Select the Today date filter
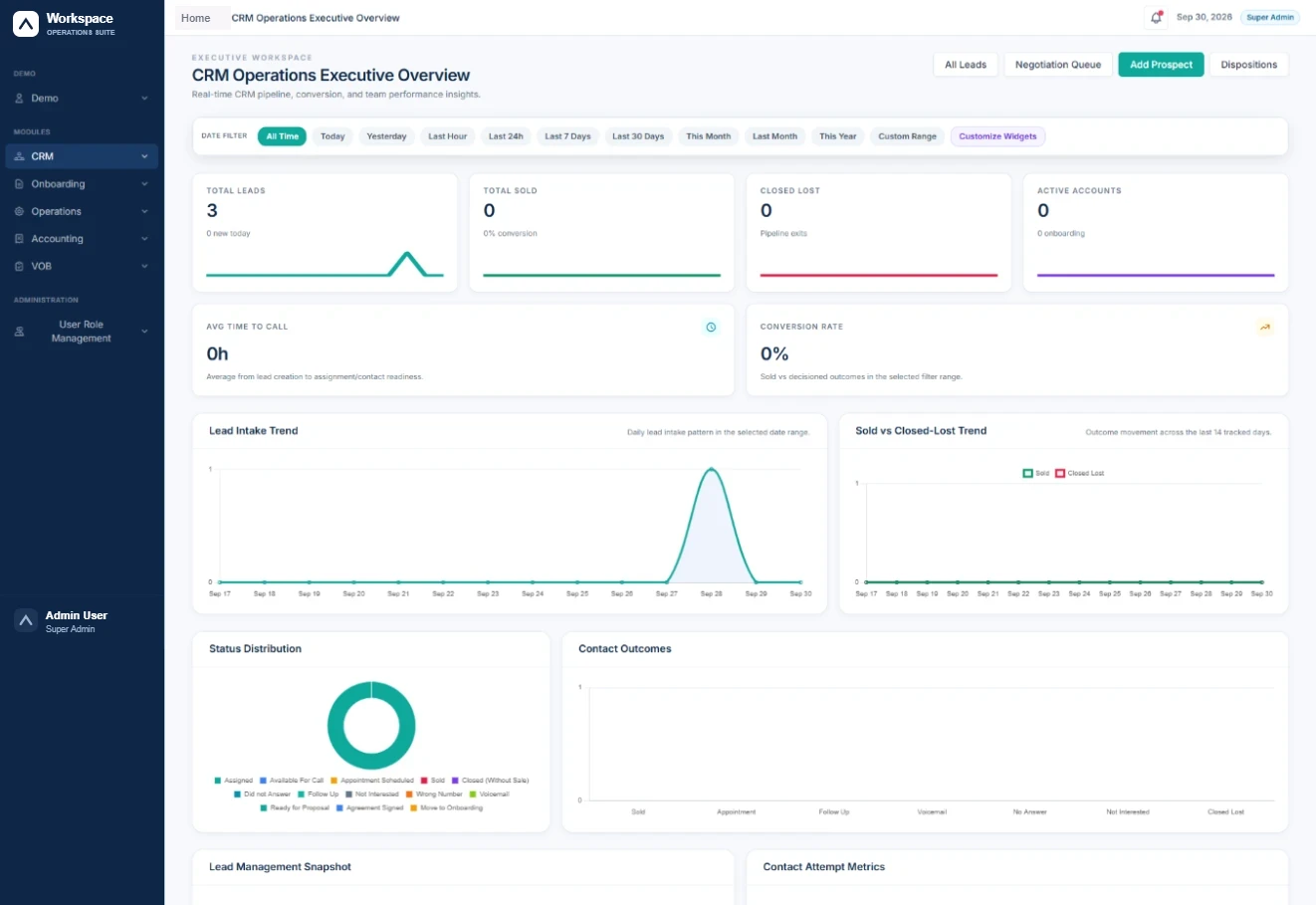 pyautogui.click(x=332, y=136)
